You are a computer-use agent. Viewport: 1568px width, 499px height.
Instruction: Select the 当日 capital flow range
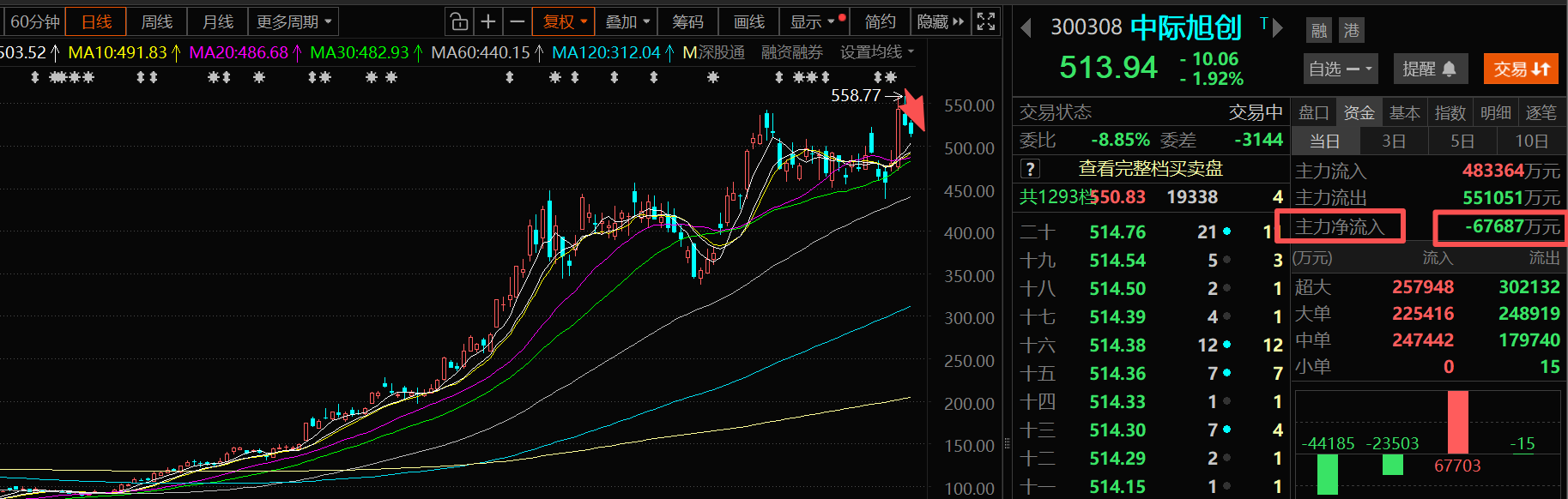(1324, 141)
